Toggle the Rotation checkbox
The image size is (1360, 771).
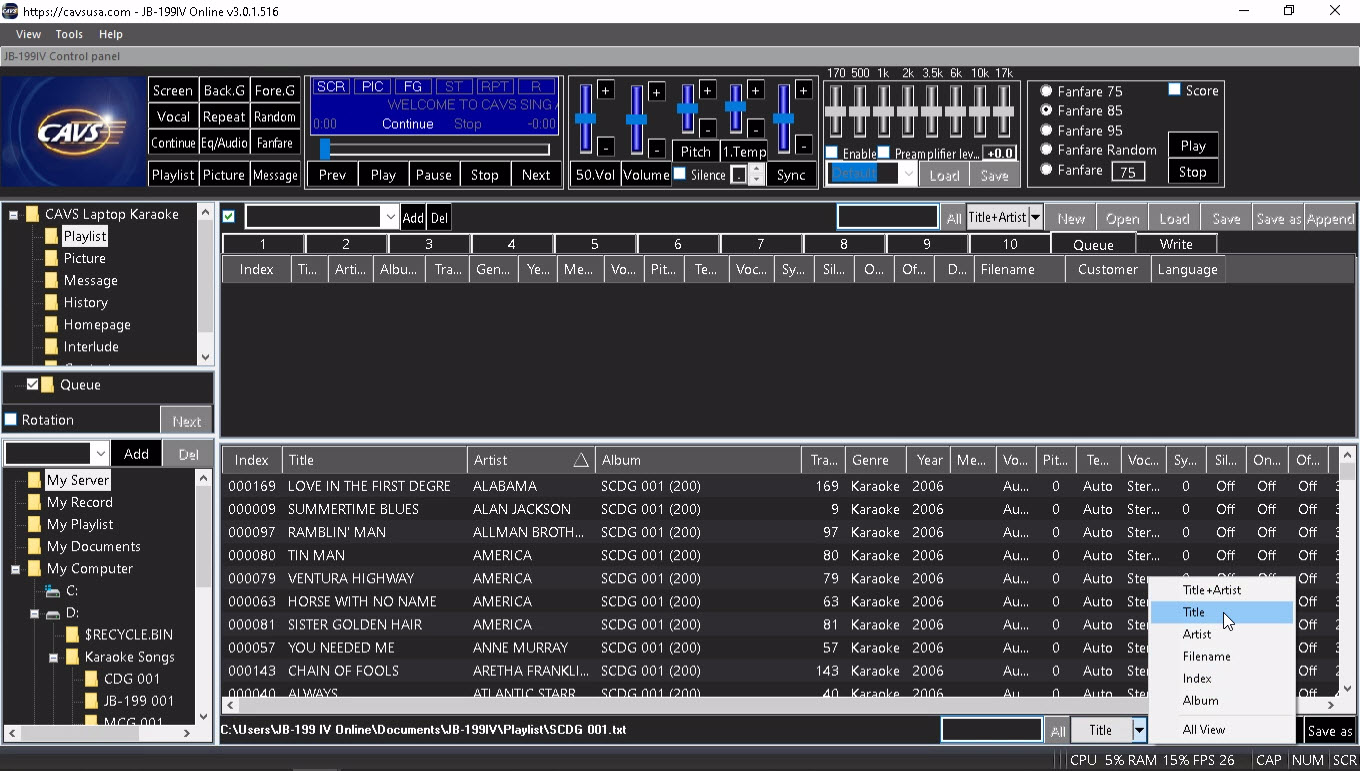coord(11,420)
